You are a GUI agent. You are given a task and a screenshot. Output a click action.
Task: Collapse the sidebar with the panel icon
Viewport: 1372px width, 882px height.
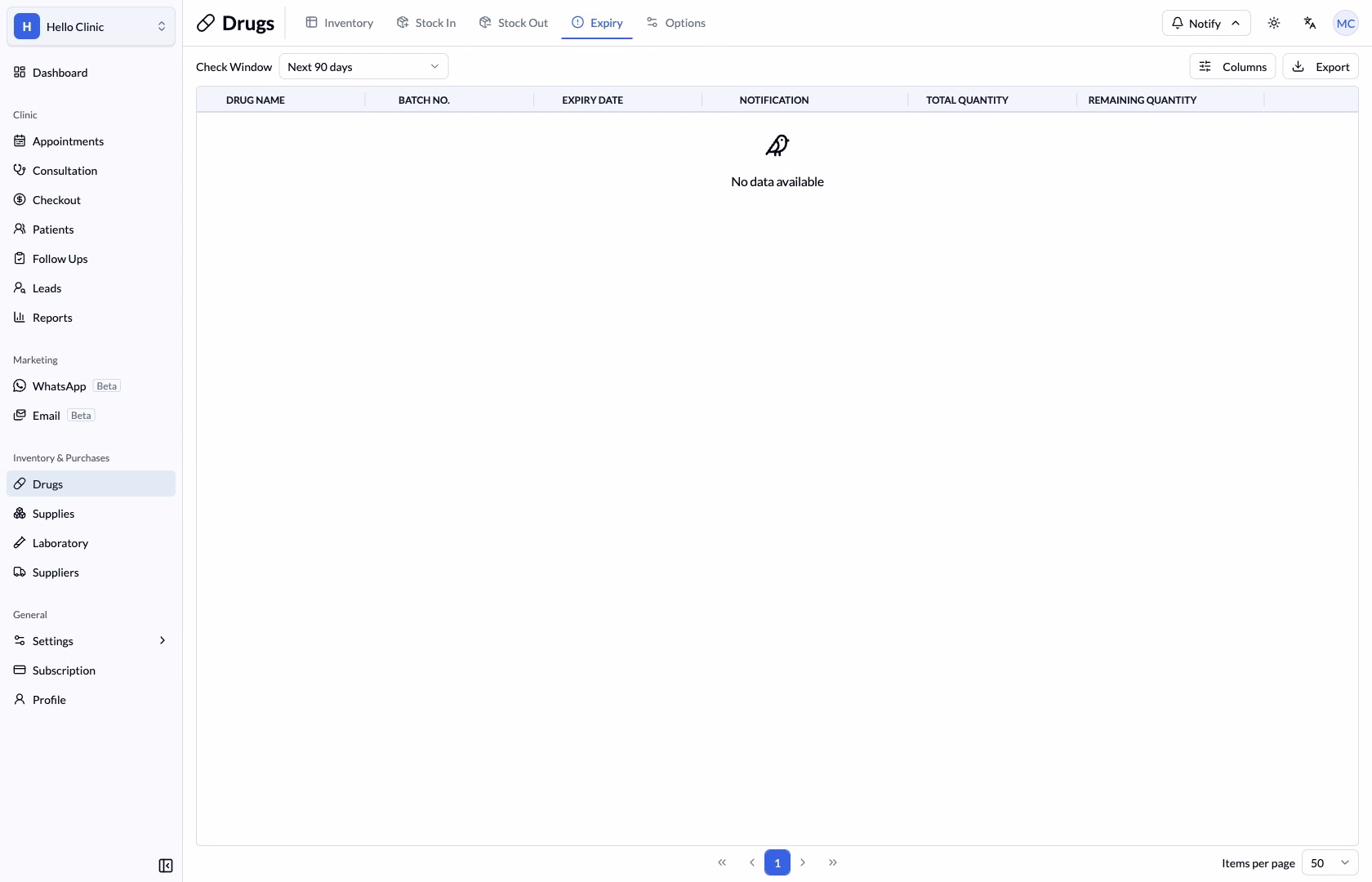166,866
